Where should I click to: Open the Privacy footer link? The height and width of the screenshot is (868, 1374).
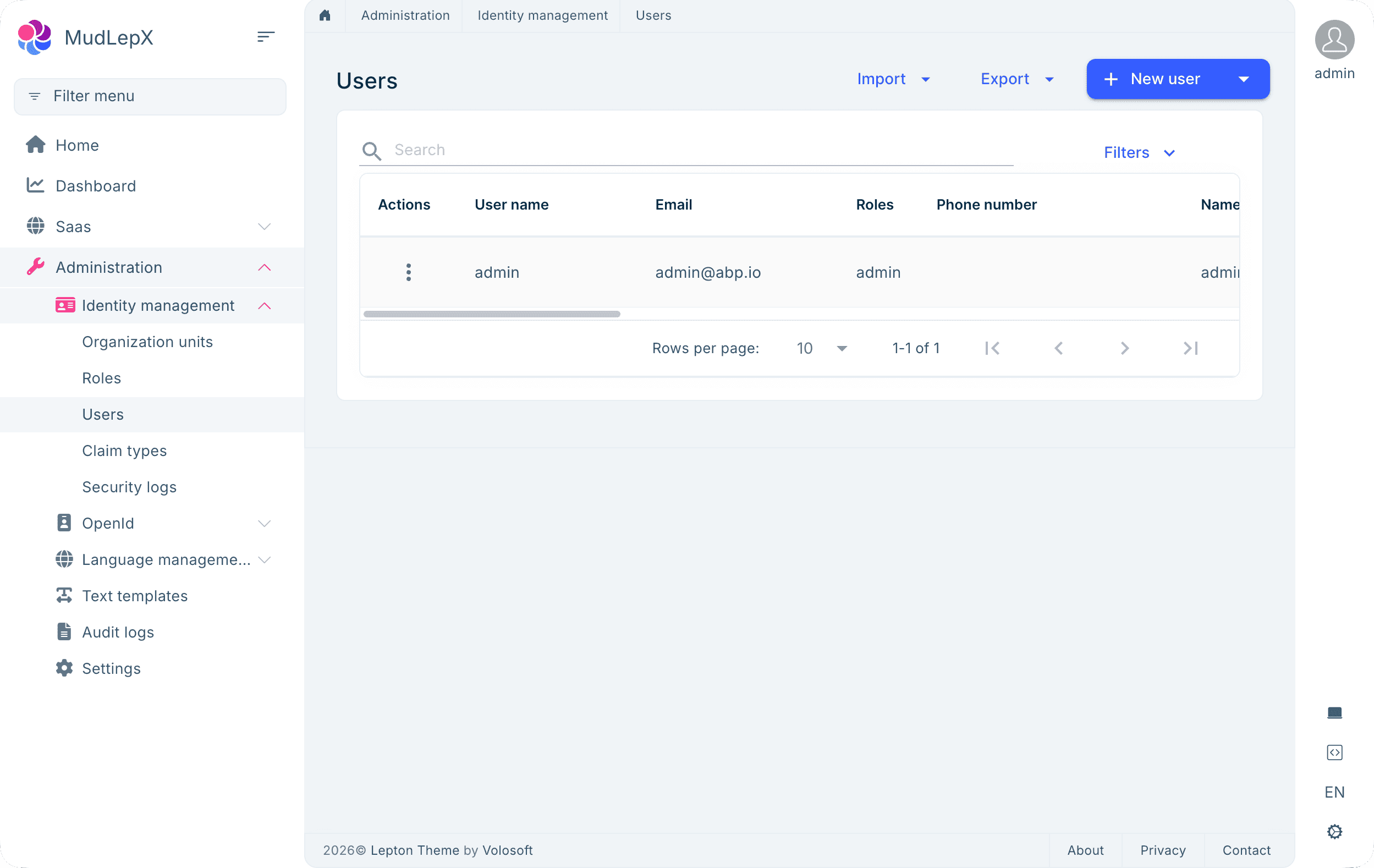(x=1163, y=850)
